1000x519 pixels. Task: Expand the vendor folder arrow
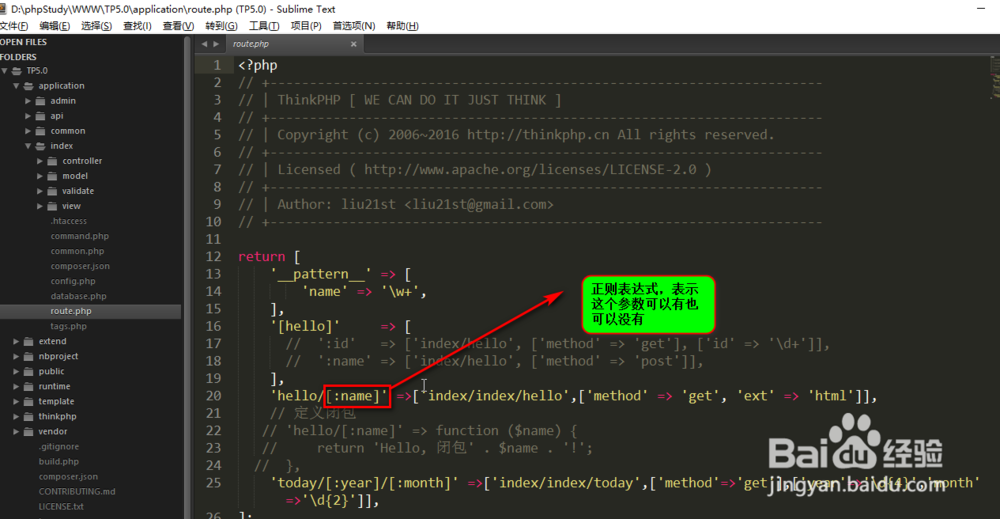coord(16,432)
